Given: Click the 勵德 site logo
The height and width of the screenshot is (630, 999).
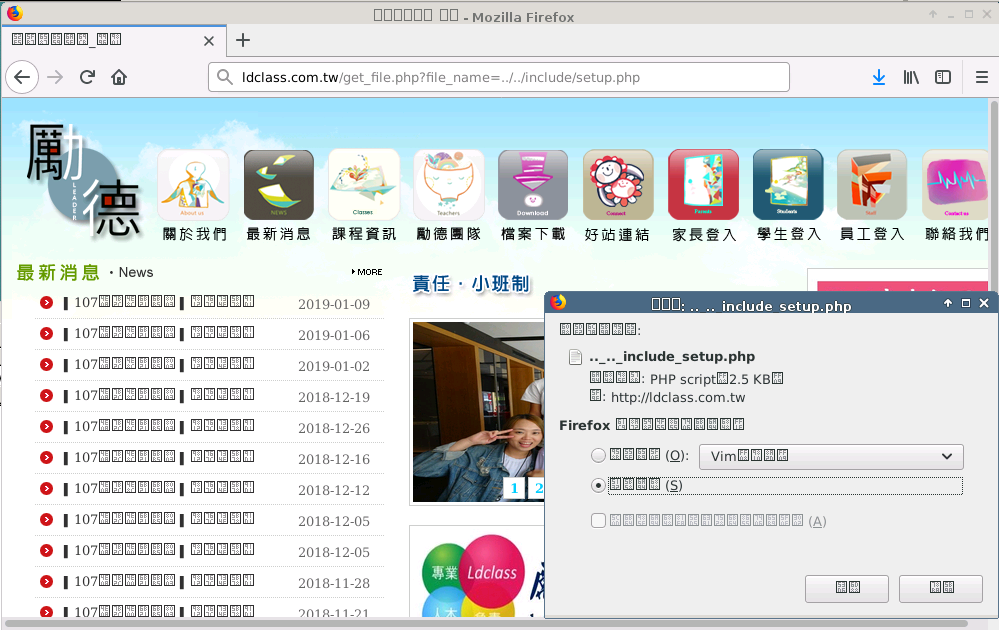Looking at the screenshot, I should click(x=83, y=180).
